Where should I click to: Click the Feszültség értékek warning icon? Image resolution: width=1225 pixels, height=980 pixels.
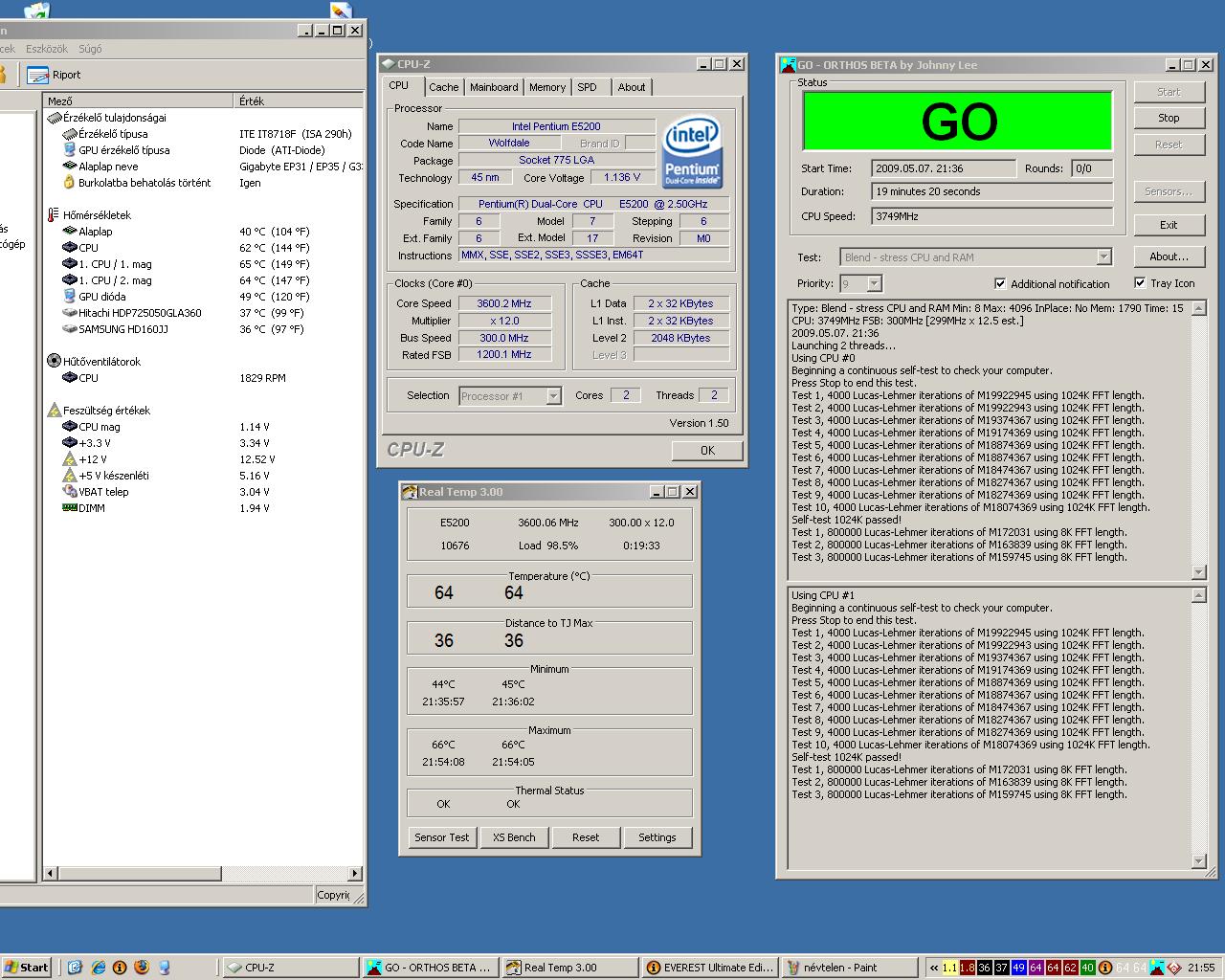click(54, 411)
